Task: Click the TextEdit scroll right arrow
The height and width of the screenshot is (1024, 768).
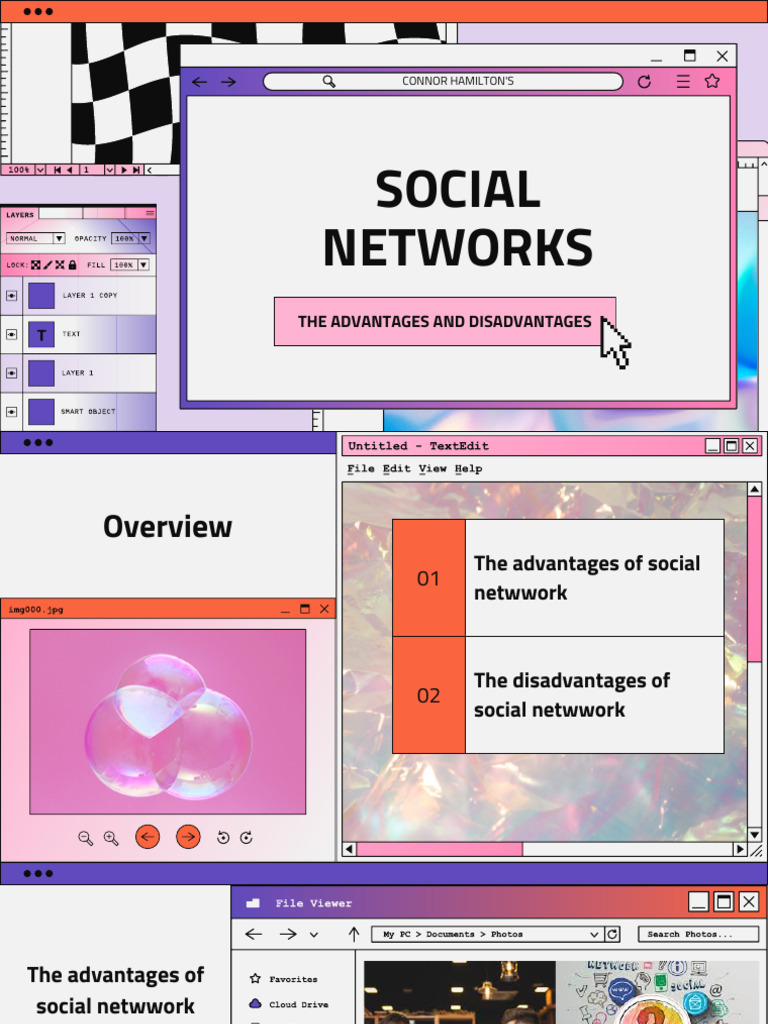Action: [x=739, y=849]
